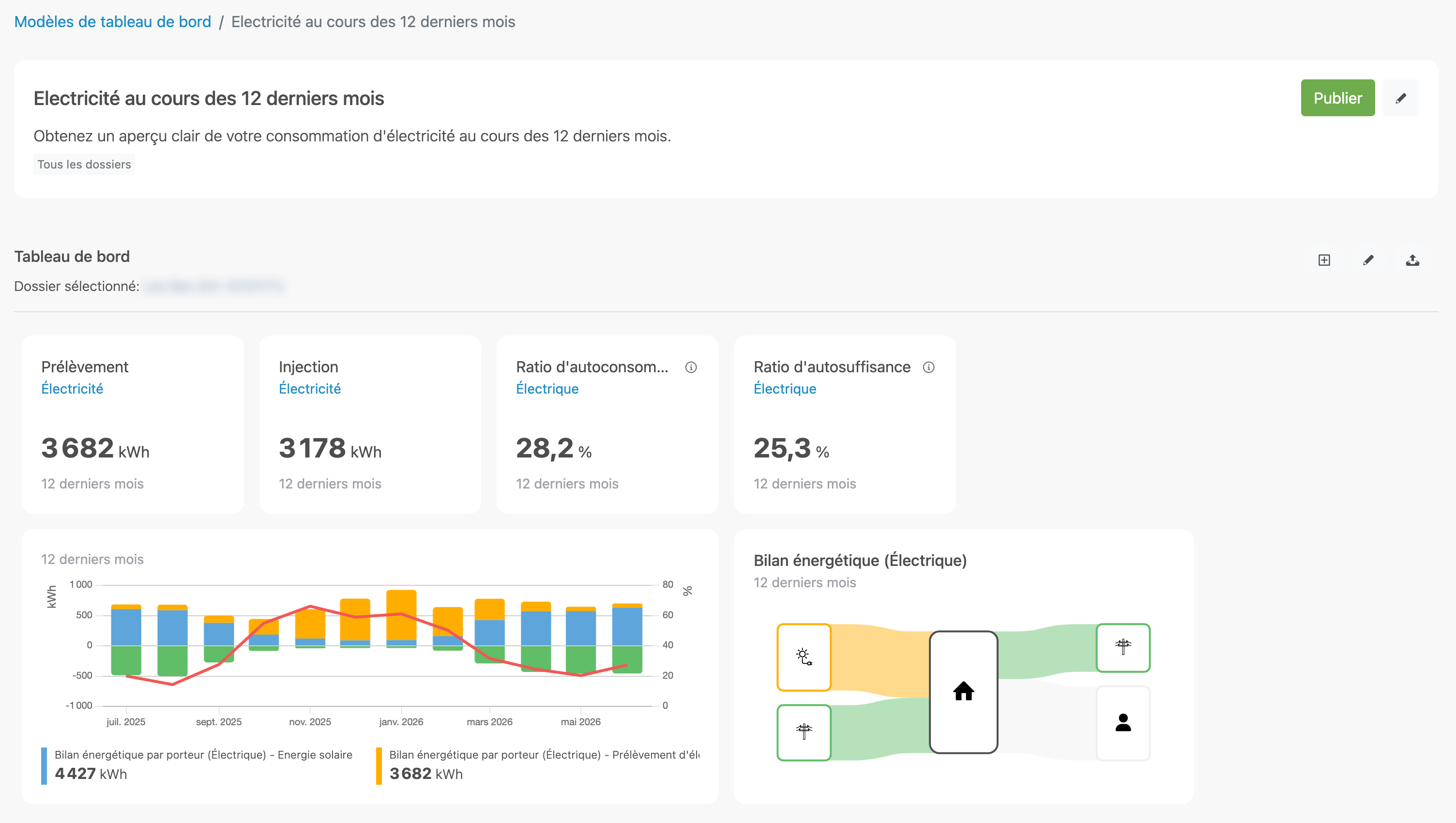The image size is (1456, 823).
Task: Edit the Tableau de bord with pencil icon
Action: tap(1368, 260)
